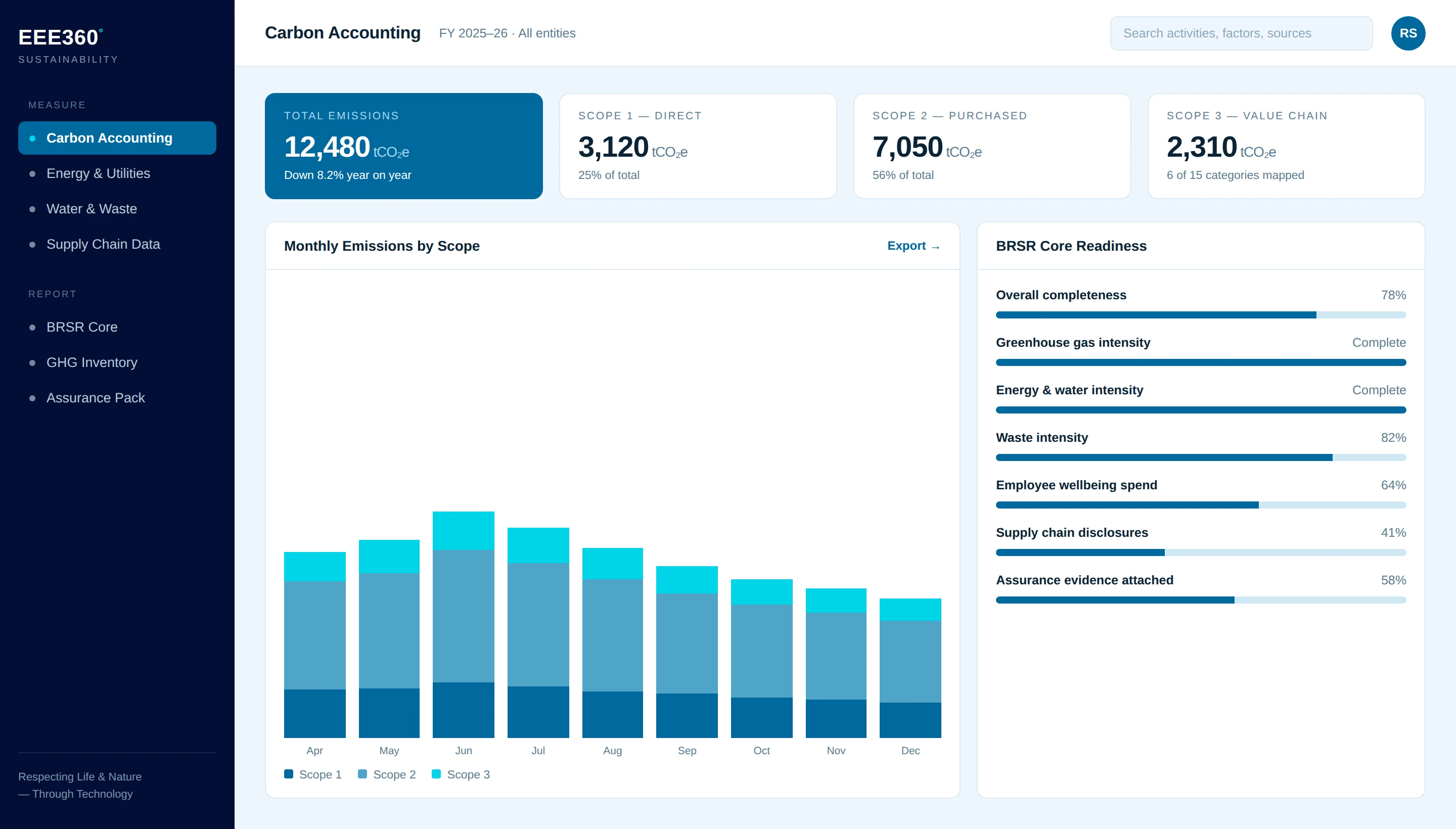This screenshot has height=829, width=1456.
Task: Open the RS user avatar
Action: point(1407,33)
